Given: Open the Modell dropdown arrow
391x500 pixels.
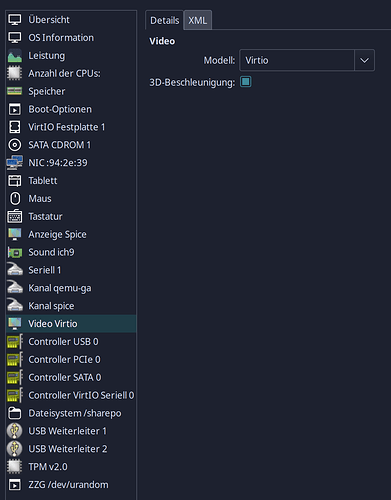Looking at the screenshot, I should click(x=364, y=60).
